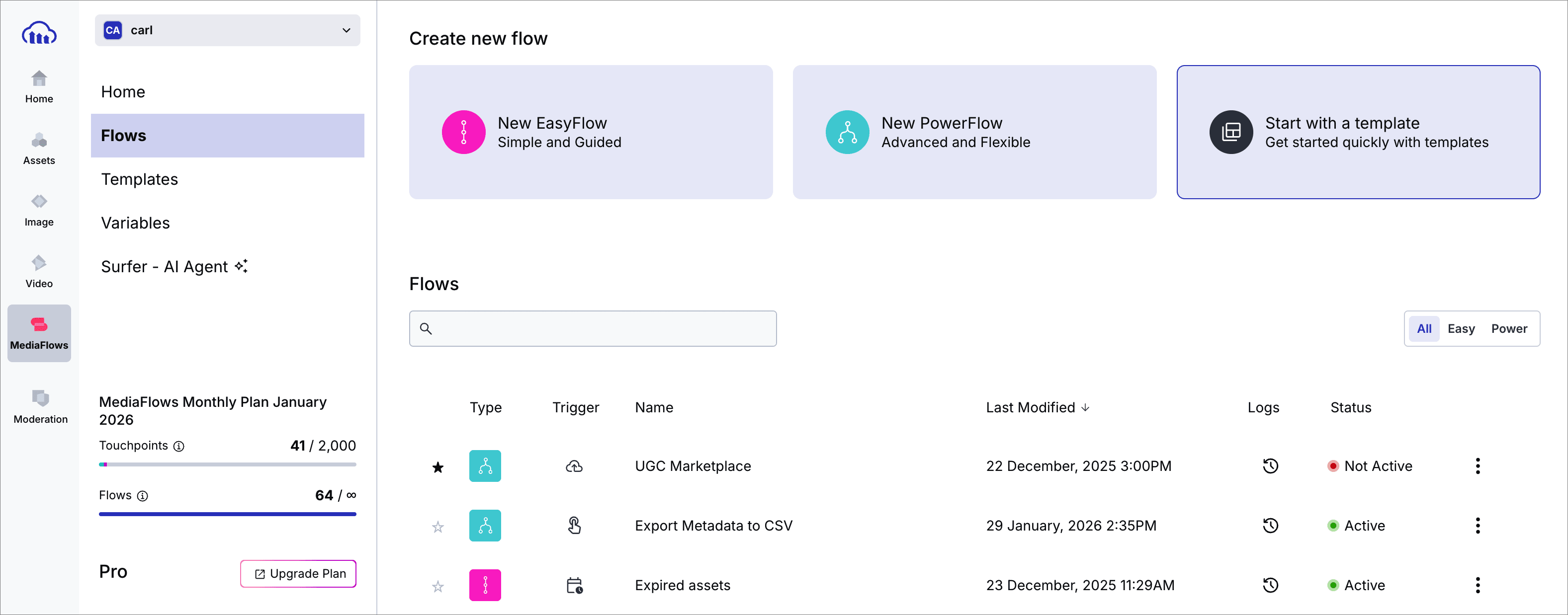Open the Assets section in sidebar
The width and height of the screenshot is (1568, 615).
(39, 149)
